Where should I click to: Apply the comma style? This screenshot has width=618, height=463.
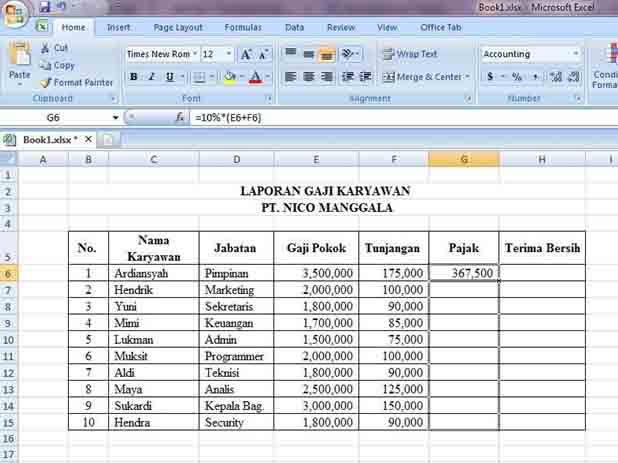(535, 77)
